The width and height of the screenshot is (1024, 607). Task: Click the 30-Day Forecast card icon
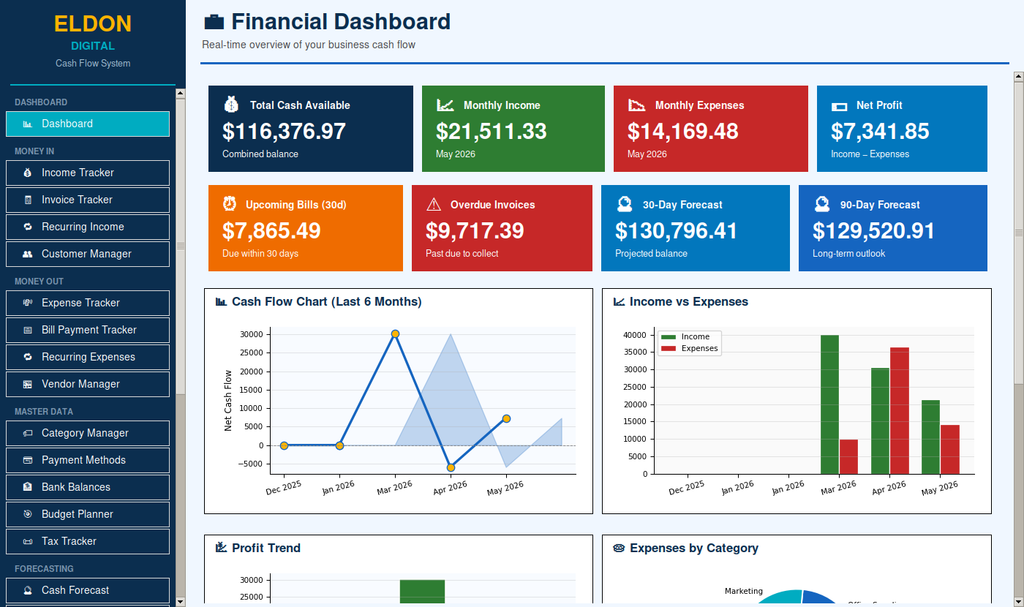[624, 205]
